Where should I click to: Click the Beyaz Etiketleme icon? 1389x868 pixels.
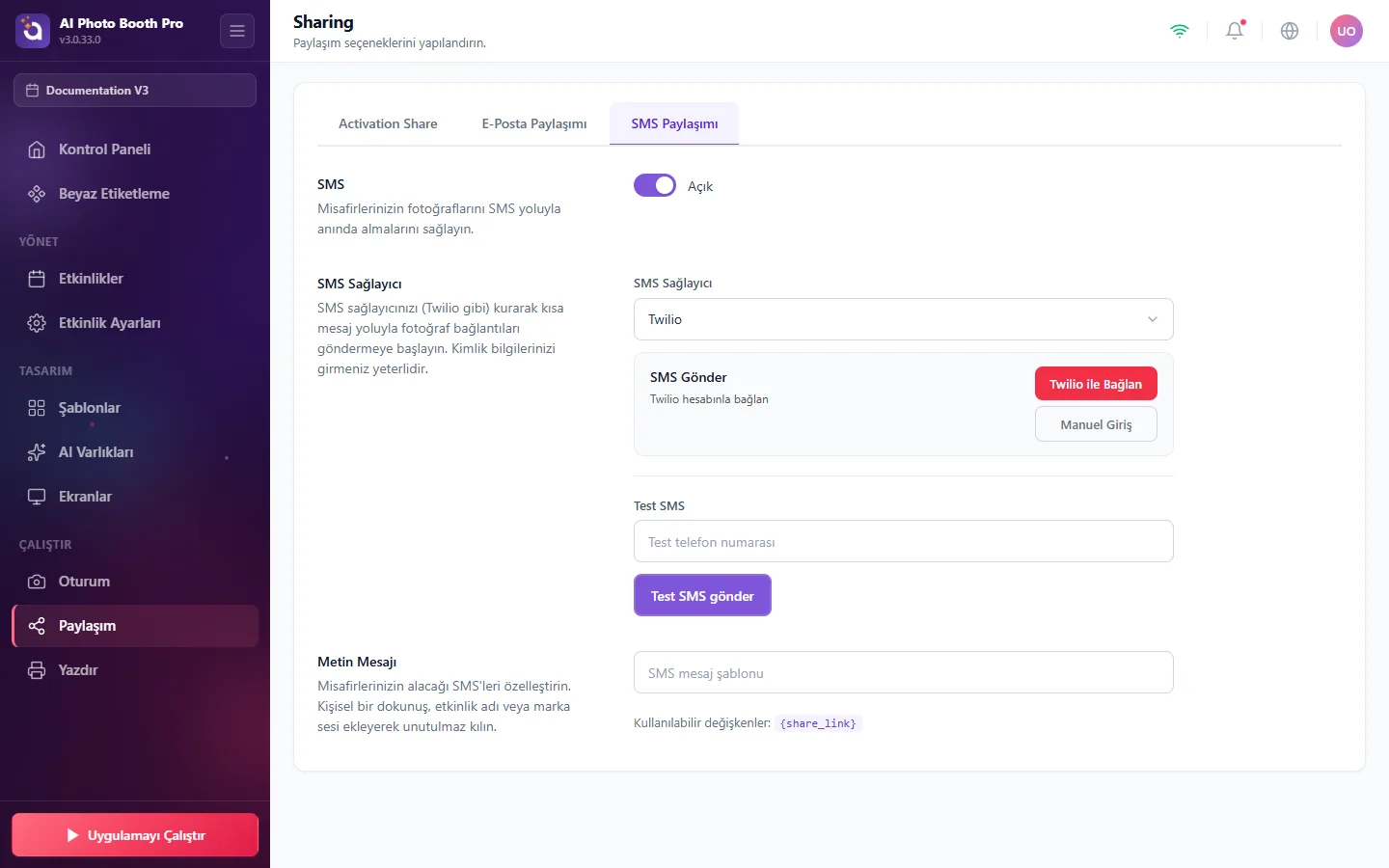(37, 194)
